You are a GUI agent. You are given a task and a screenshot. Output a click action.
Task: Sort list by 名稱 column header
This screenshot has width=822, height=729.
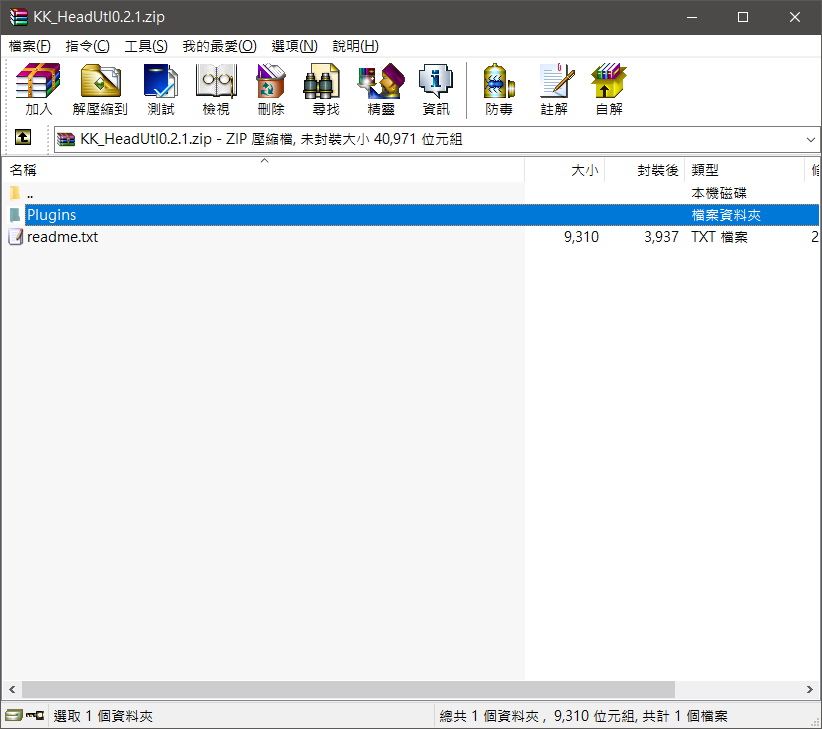24,170
